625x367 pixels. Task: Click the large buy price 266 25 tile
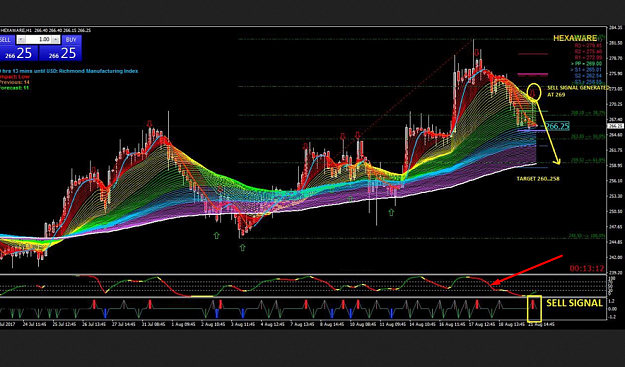(62, 53)
